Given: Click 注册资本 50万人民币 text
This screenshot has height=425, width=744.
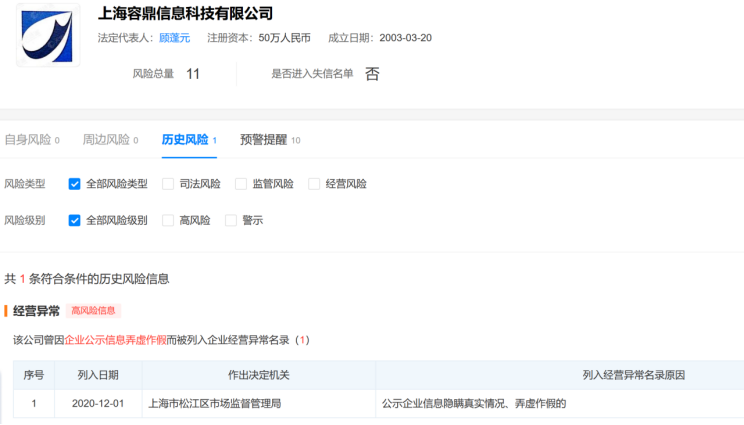Looking at the screenshot, I should point(259,38).
